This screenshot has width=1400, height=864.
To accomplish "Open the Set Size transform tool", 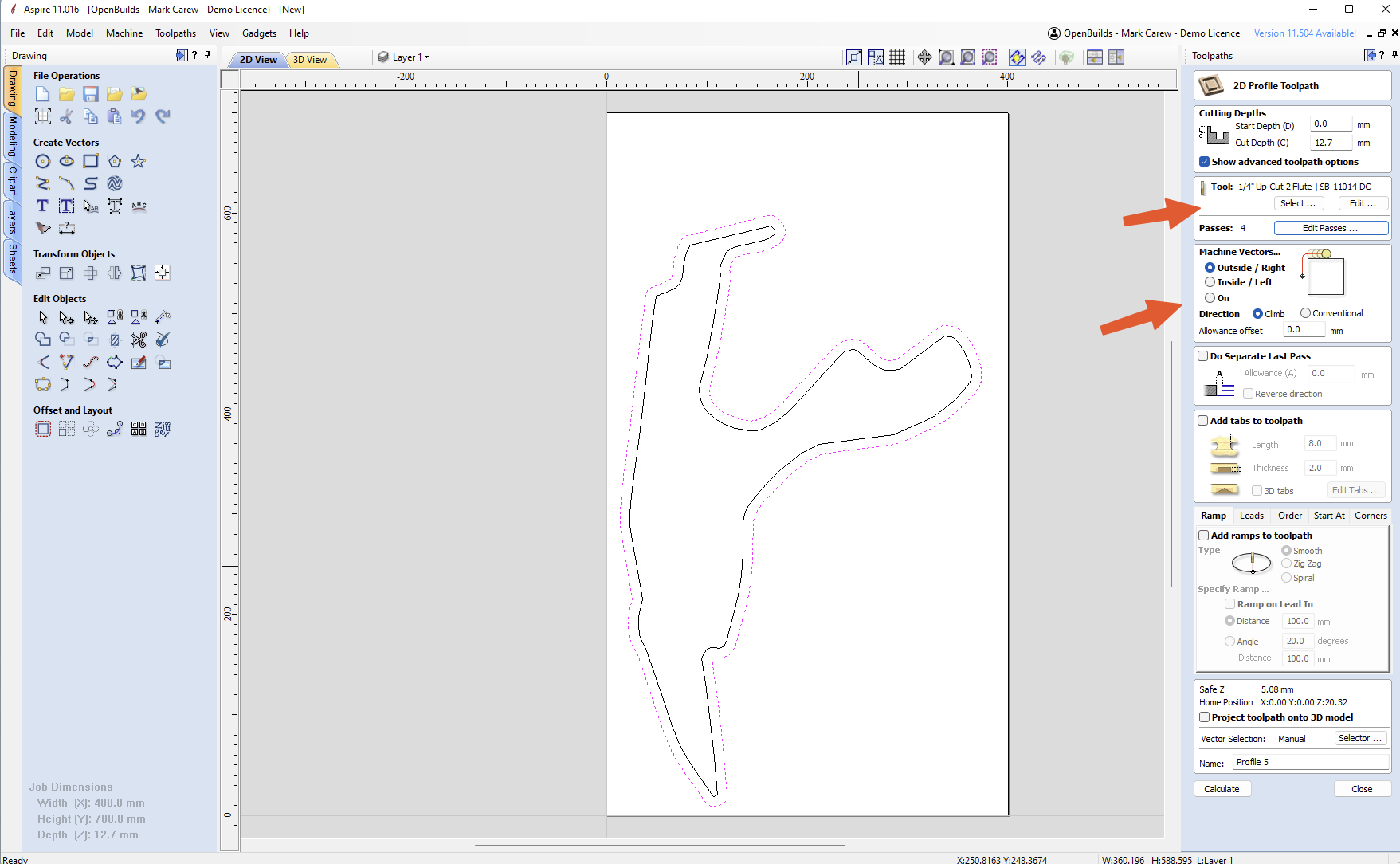I will click(x=67, y=273).
